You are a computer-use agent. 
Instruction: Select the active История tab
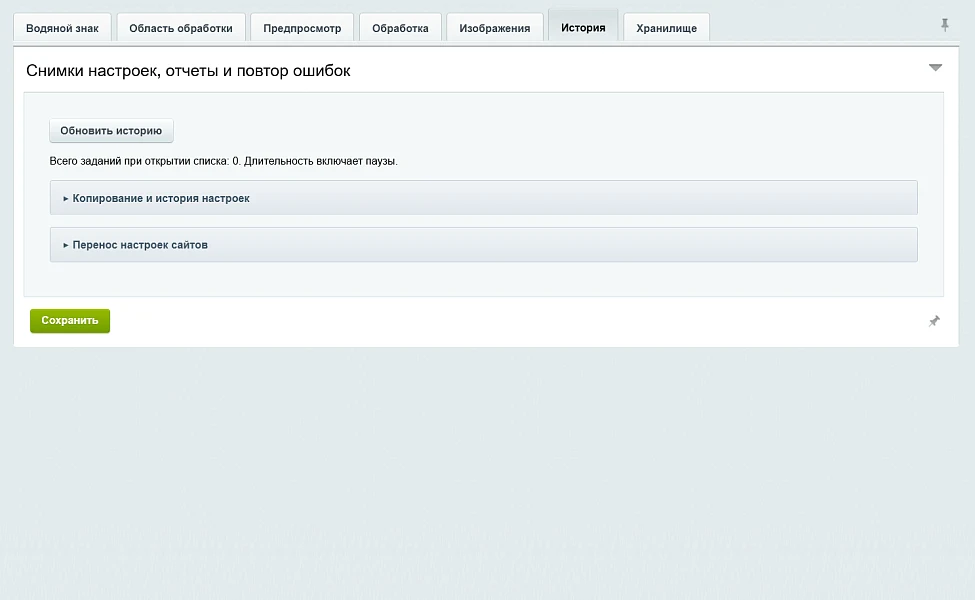583,26
